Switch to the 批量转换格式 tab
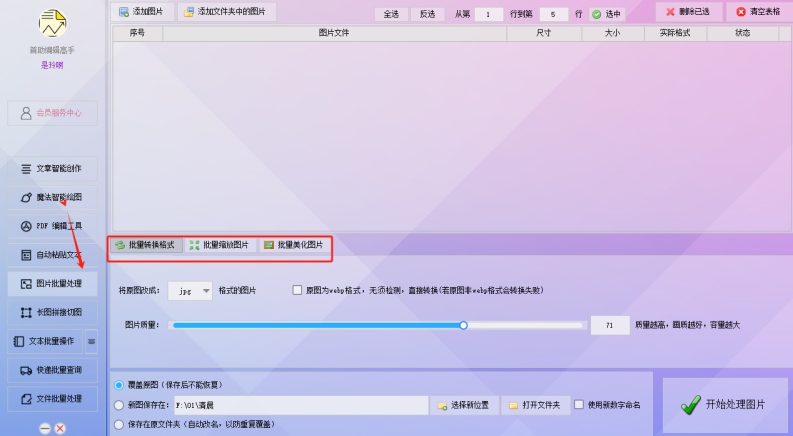 click(x=146, y=245)
